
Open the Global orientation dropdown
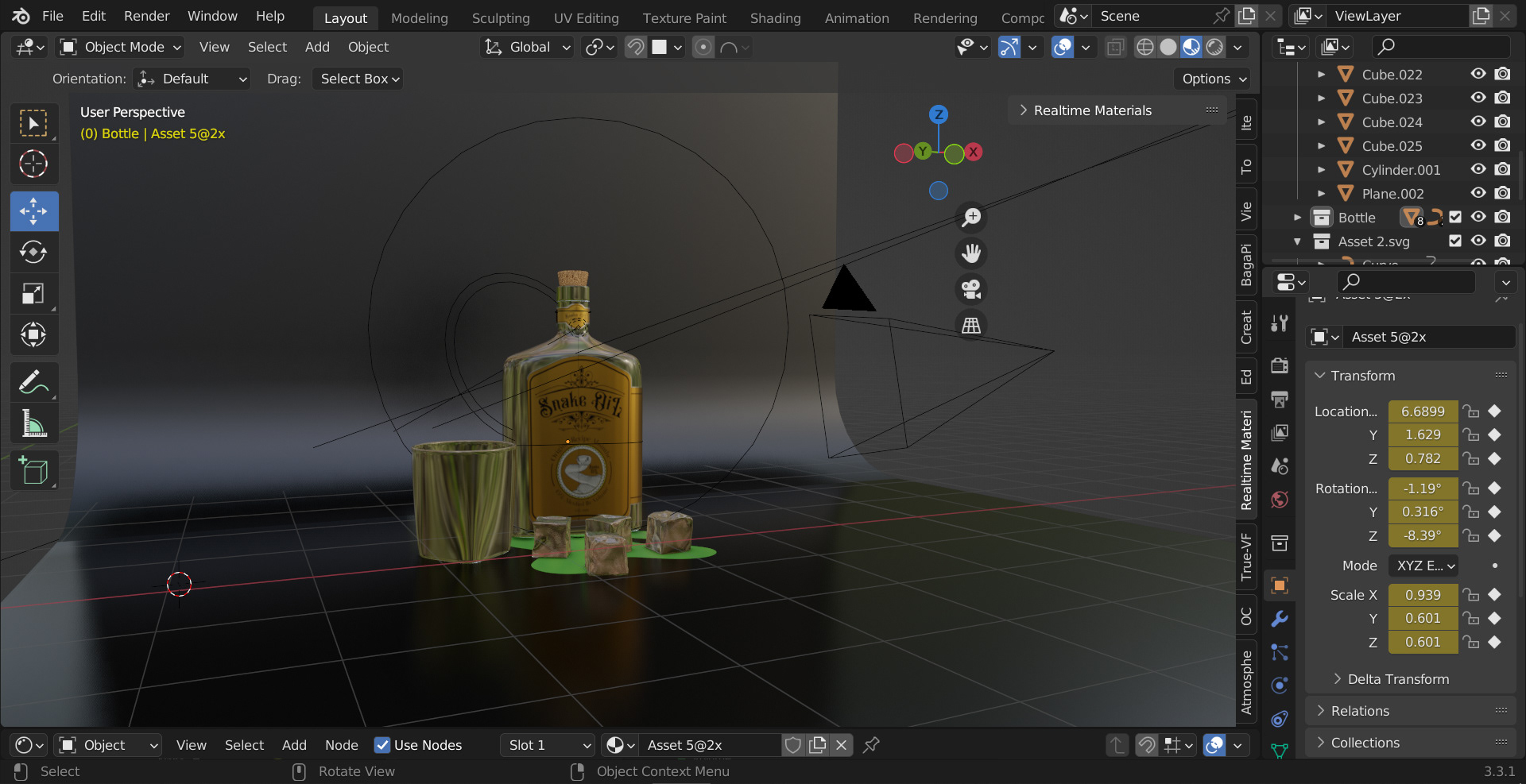point(528,47)
